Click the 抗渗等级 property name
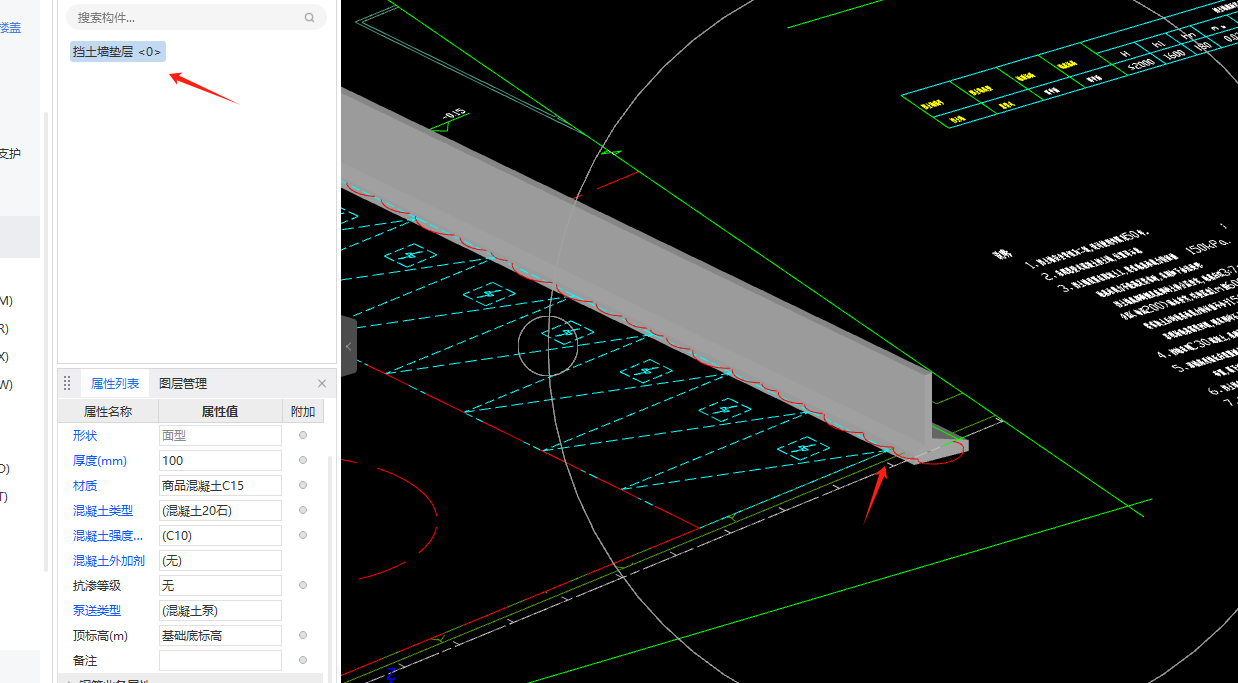1238x683 pixels. [x=96, y=586]
